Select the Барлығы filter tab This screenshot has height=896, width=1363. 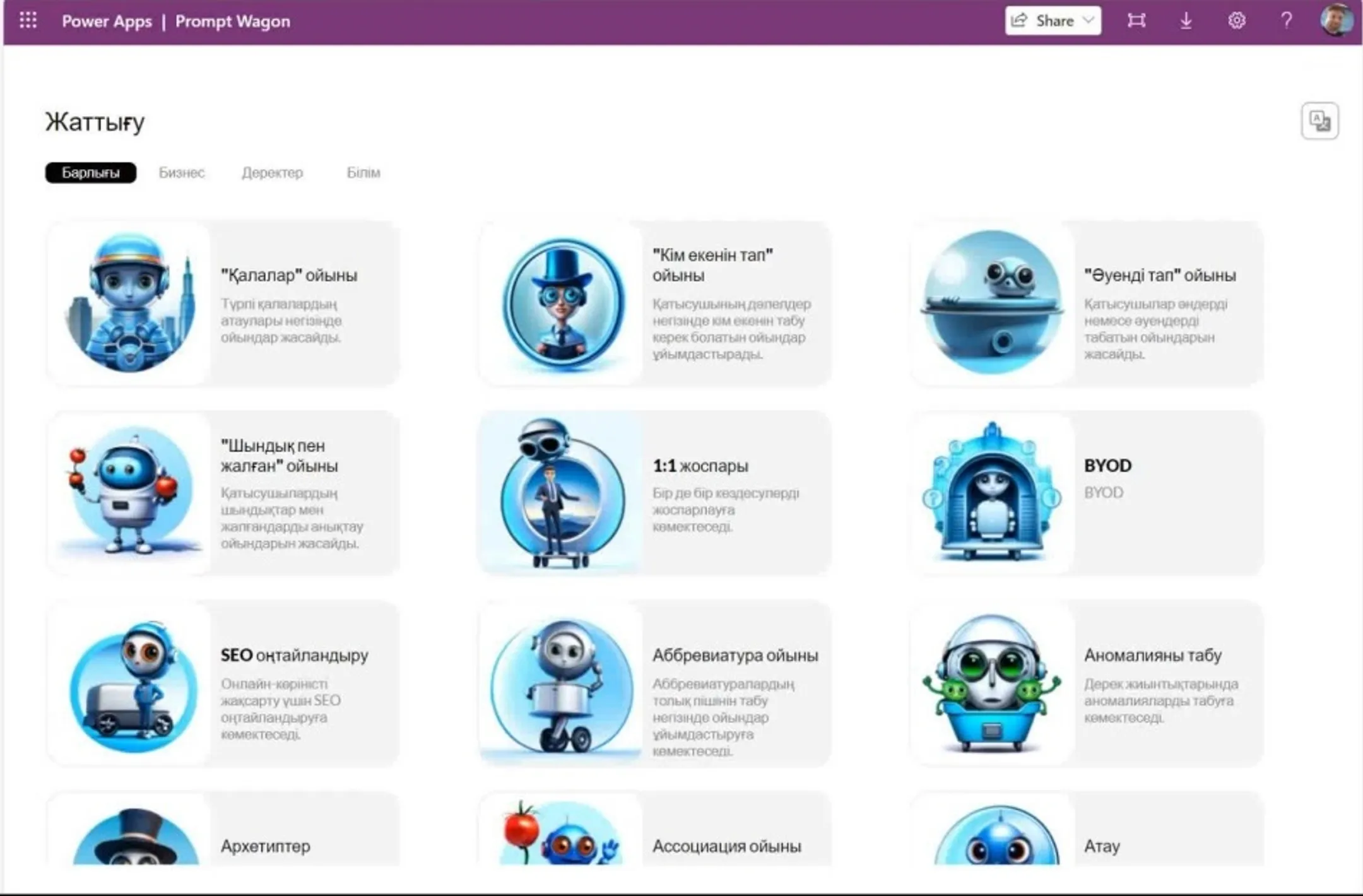pyautogui.click(x=91, y=172)
